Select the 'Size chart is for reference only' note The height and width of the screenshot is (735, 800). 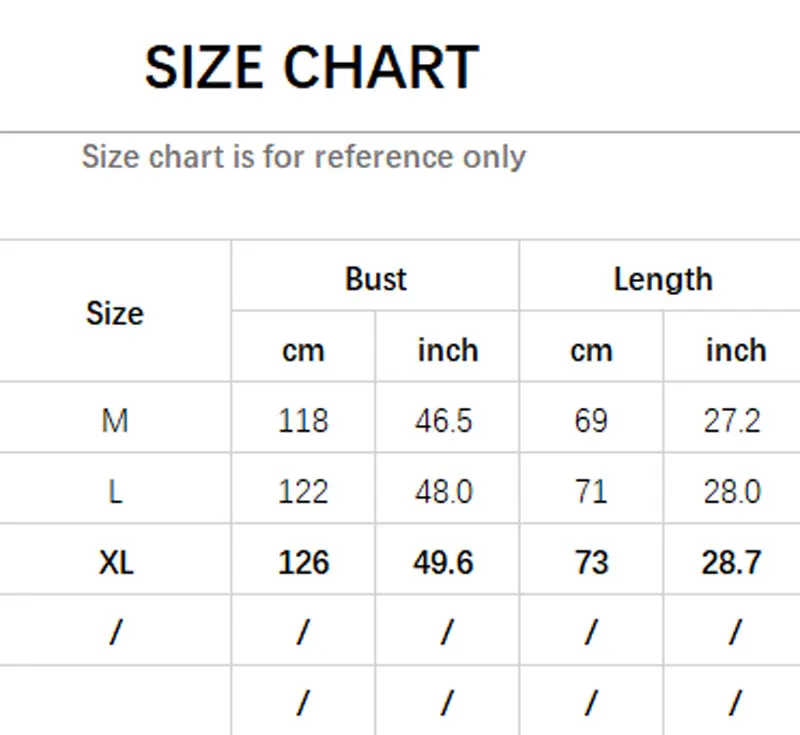tap(303, 157)
